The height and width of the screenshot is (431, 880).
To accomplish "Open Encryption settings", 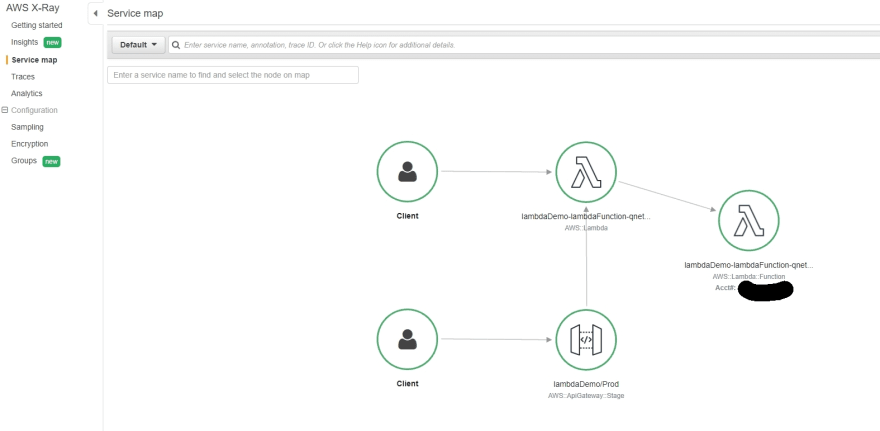I will click(x=30, y=144).
